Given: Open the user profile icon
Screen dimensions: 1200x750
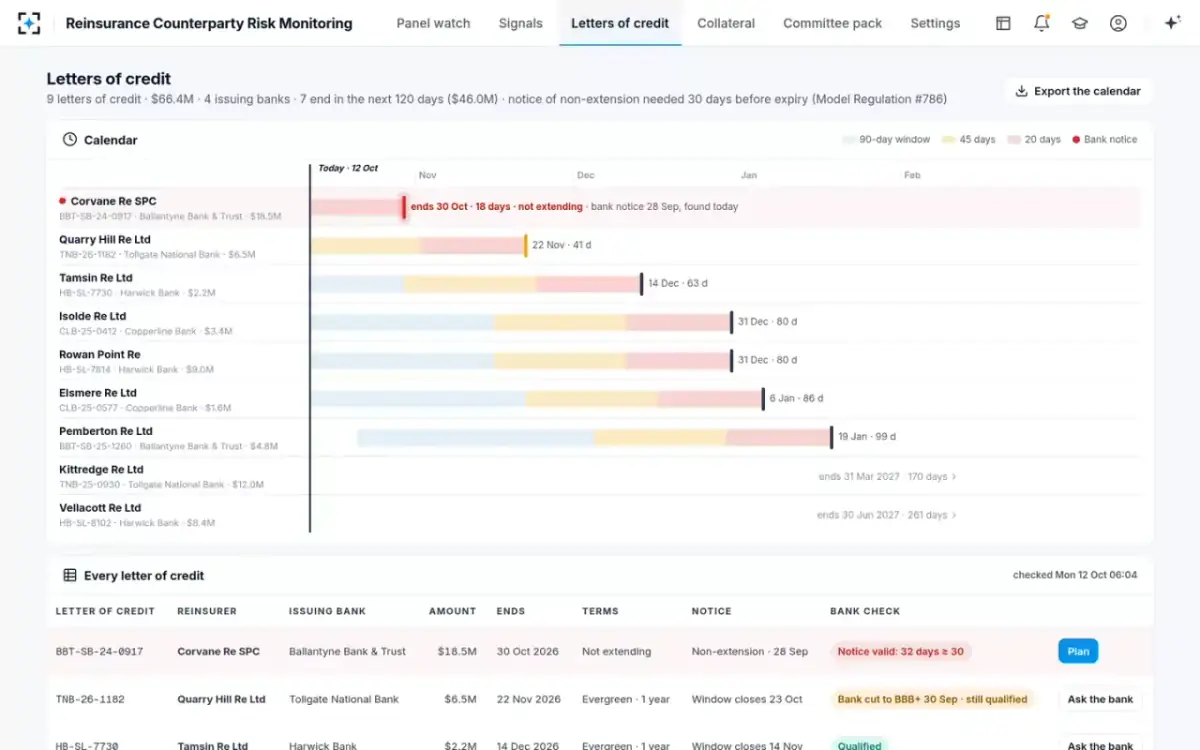Looking at the screenshot, I should pos(1118,23).
